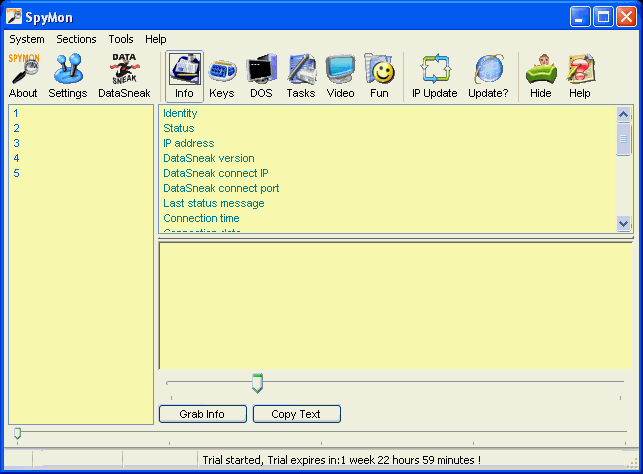Open the System menu
Screen dimensions: 643x474
point(27,39)
